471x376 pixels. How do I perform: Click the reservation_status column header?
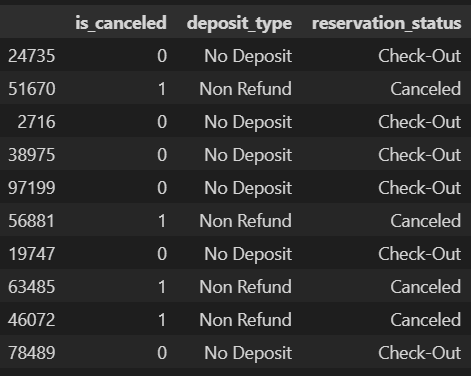(x=387, y=23)
